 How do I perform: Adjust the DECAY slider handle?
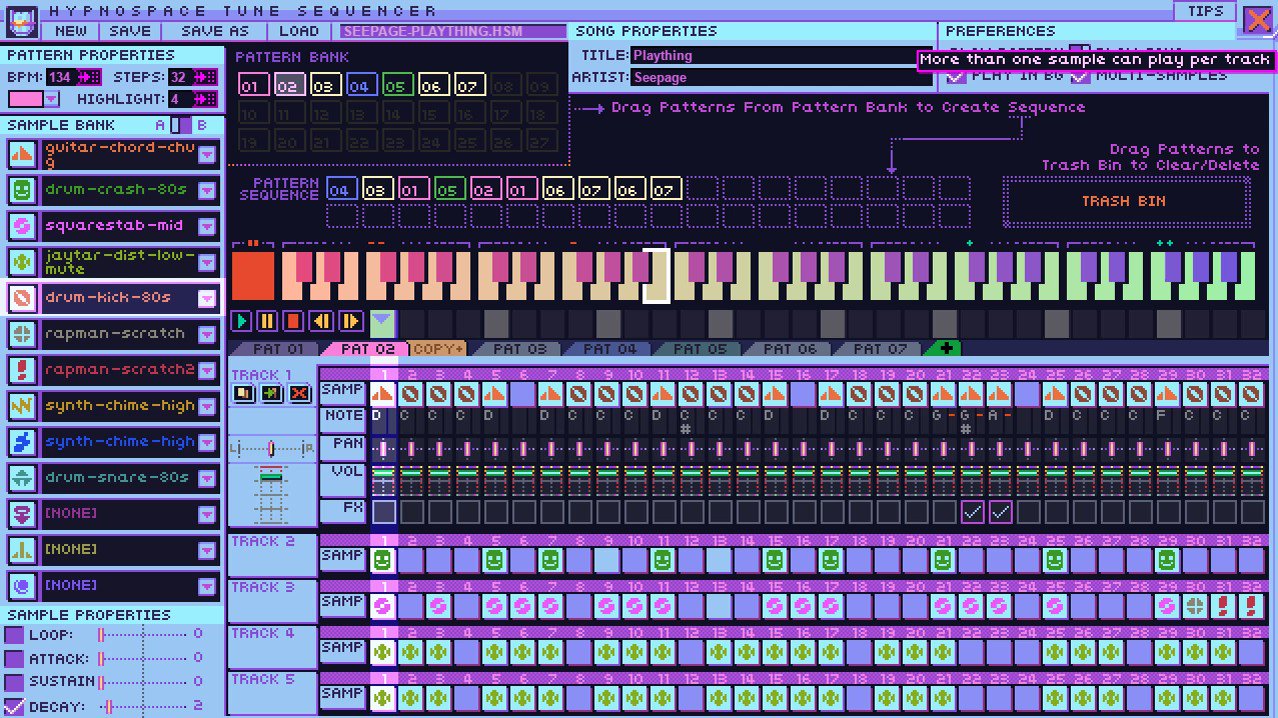[x=107, y=706]
